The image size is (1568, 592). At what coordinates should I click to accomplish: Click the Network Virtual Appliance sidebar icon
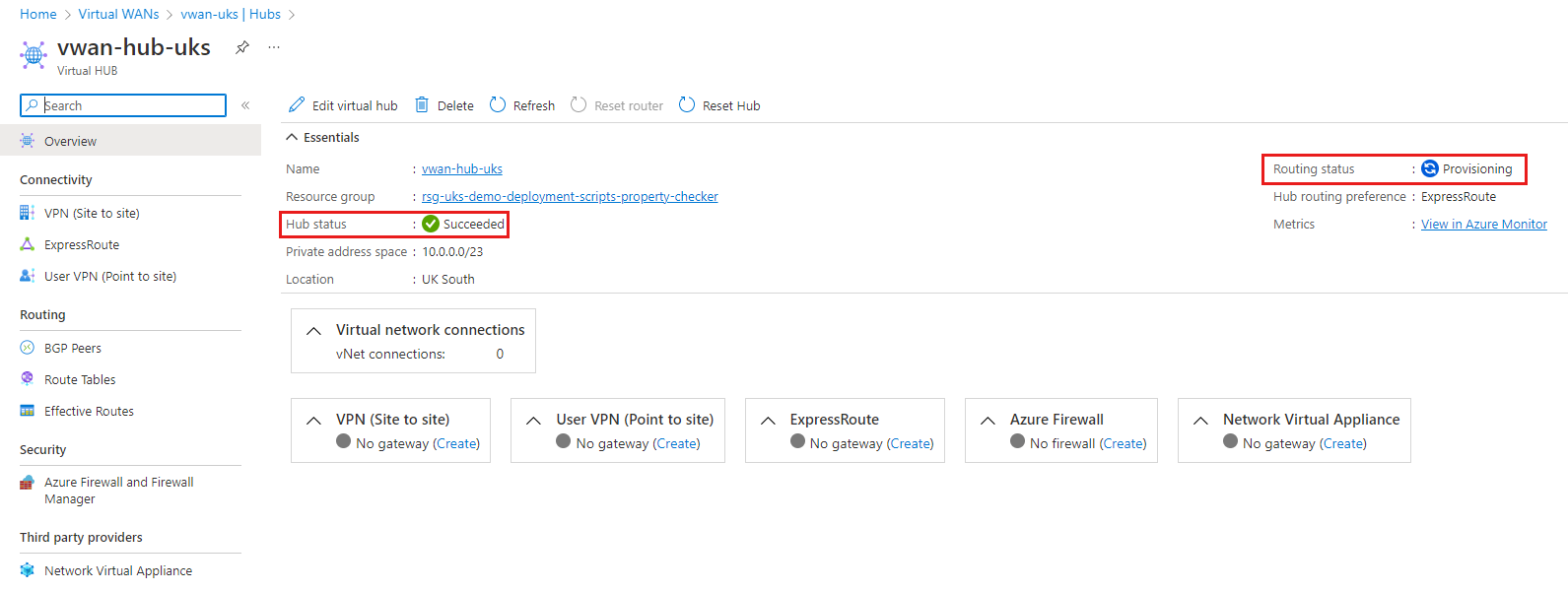28,570
